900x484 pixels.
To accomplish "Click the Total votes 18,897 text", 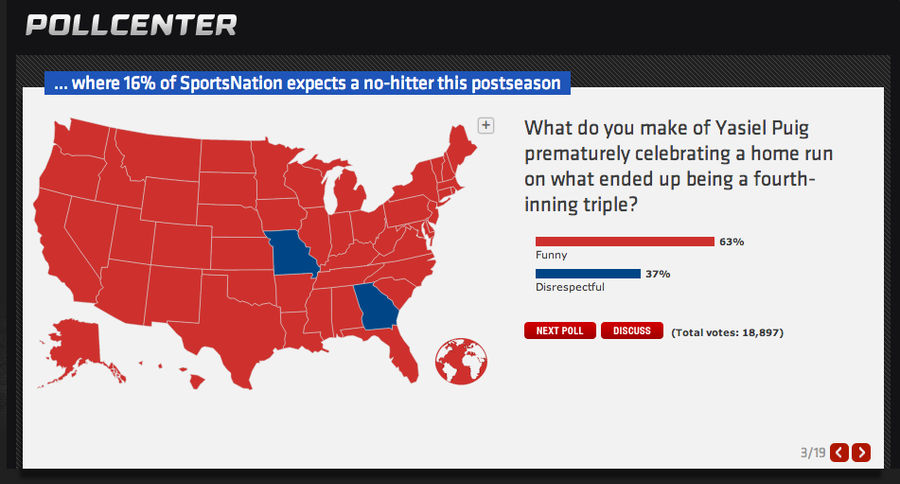I will pos(727,332).
